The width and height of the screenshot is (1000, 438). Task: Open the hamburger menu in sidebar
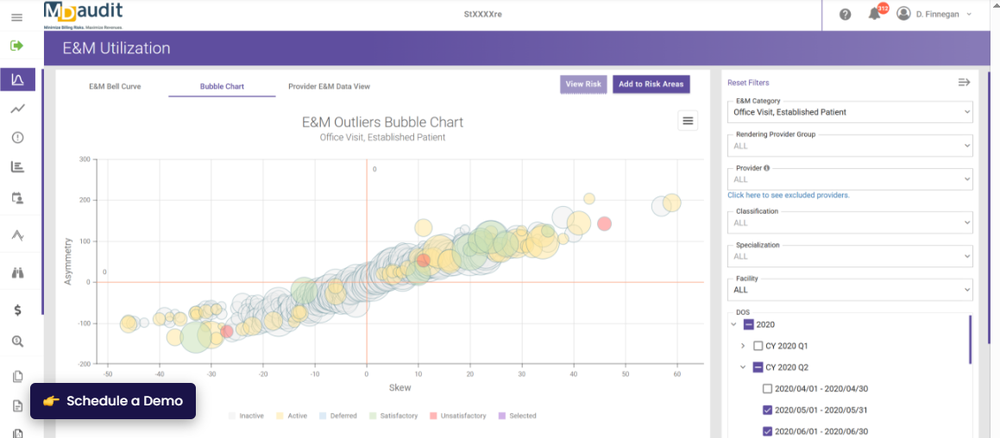[17, 18]
